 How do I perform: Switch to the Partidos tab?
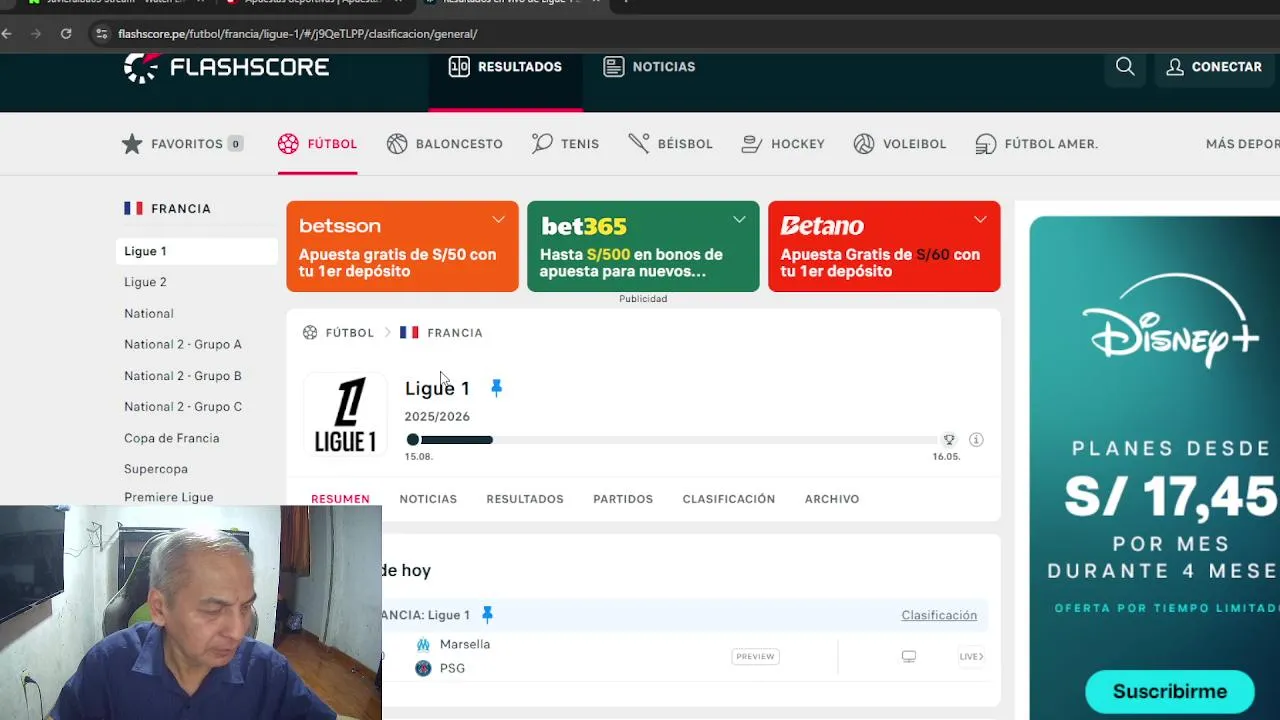coord(623,499)
